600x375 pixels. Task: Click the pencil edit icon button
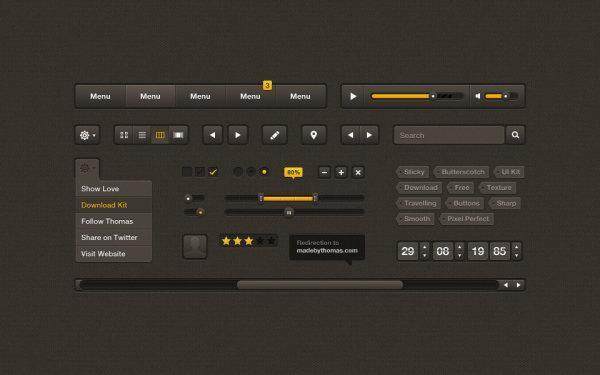pos(274,135)
